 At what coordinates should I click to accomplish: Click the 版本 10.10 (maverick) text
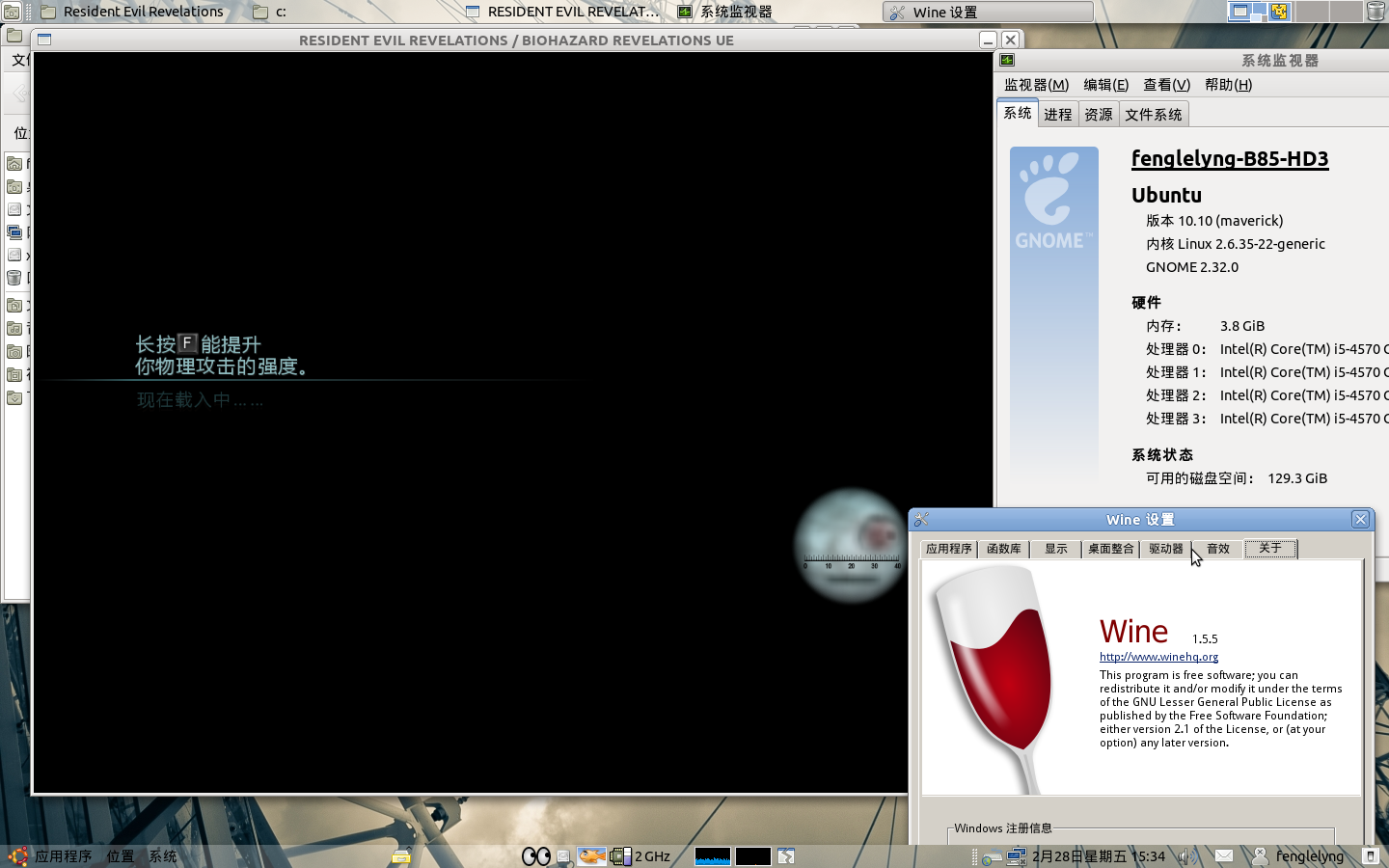coord(1214,221)
